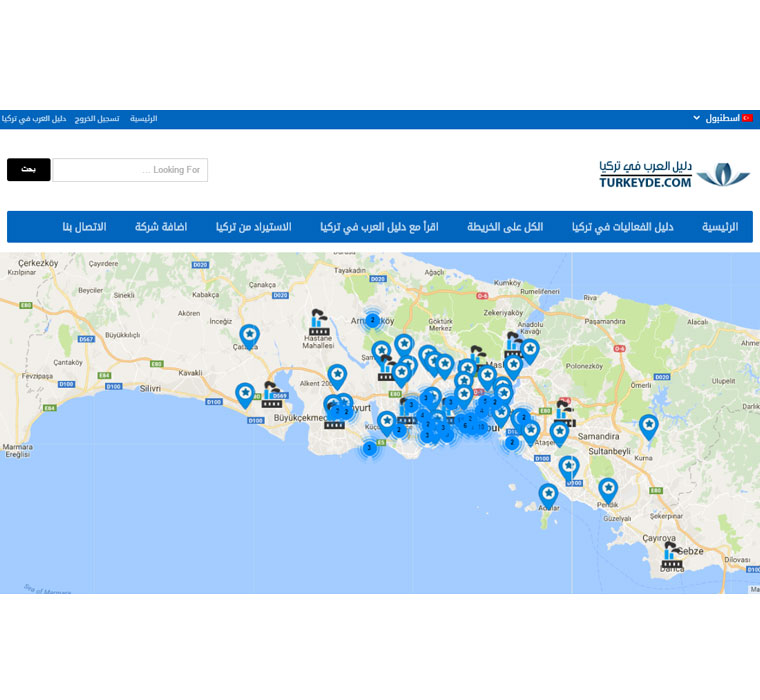Click the star pin near Anadolu Kavağı
760x700 pixels.
coord(530,351)
